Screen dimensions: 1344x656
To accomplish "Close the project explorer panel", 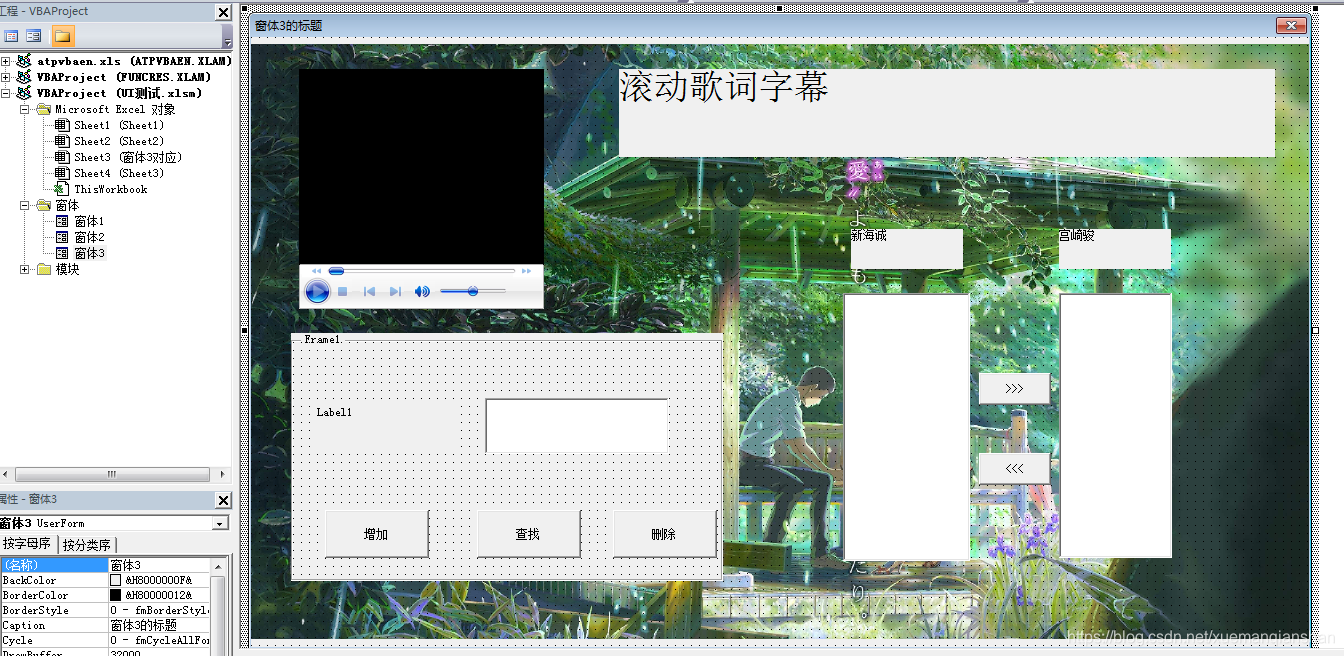I will 223,11.
